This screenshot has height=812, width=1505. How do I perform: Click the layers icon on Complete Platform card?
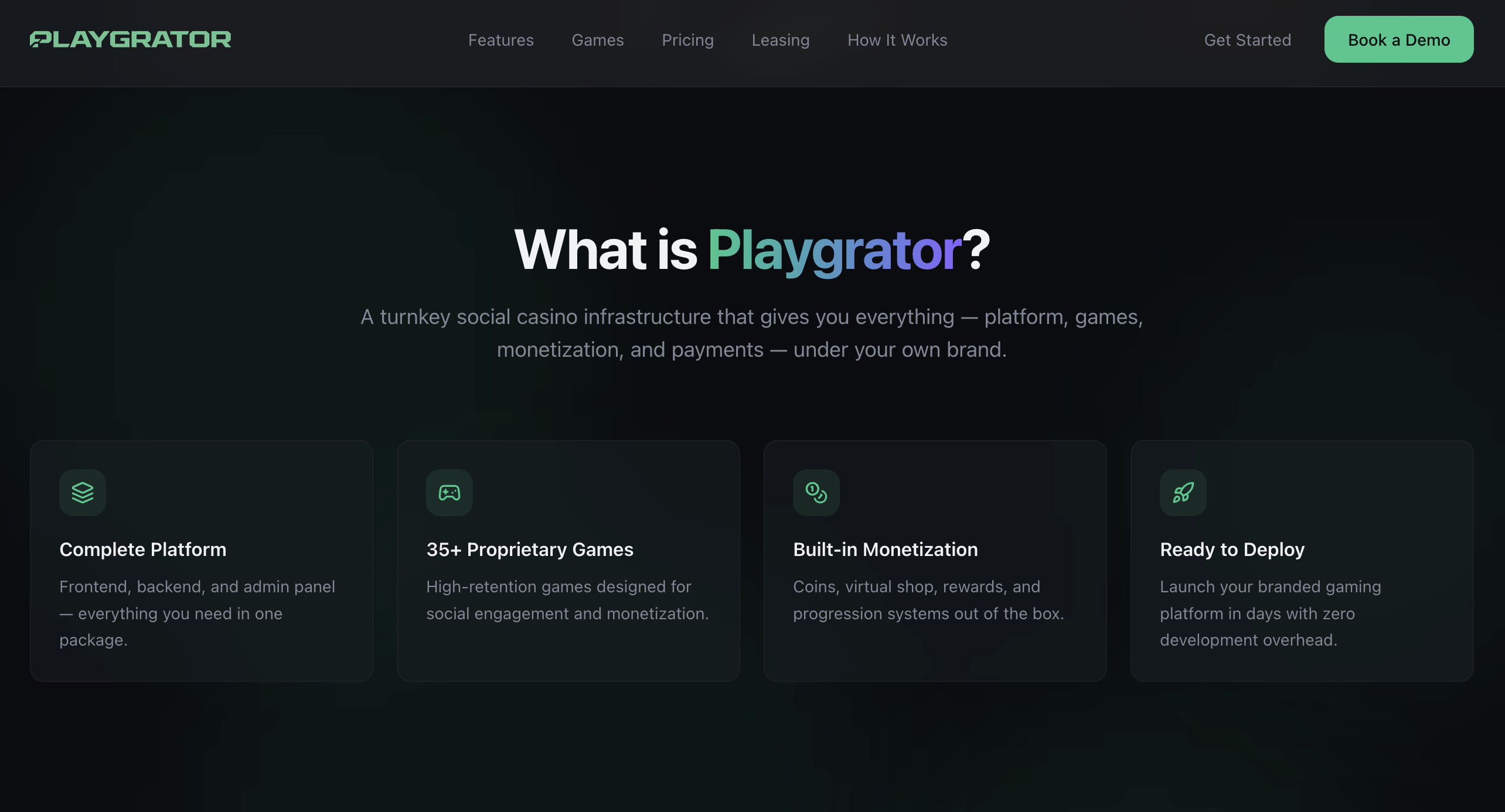click(x=83, y=493)
